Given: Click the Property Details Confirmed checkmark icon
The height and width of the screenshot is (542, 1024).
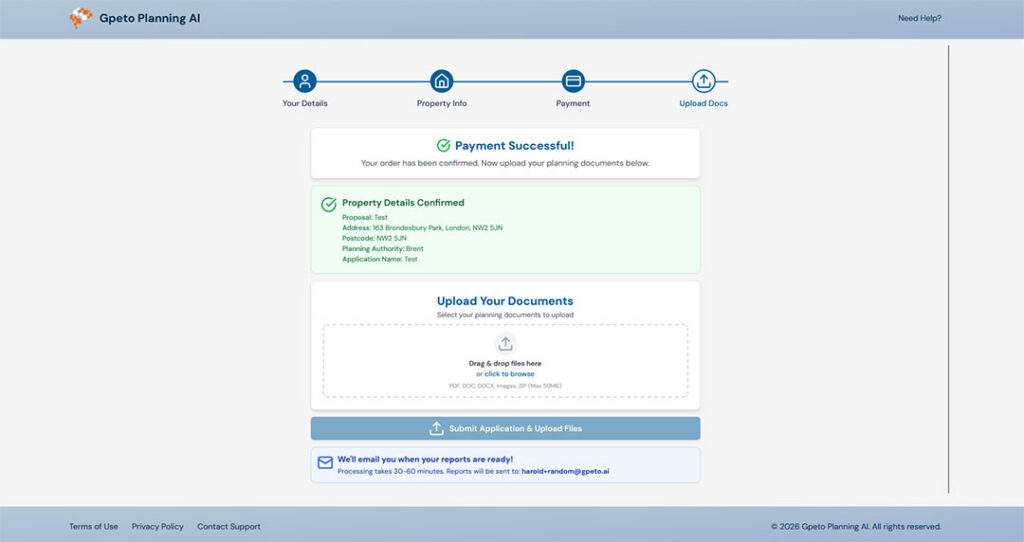Looking at the screenshot, I should pyautogui.click(x=328, y=204).
